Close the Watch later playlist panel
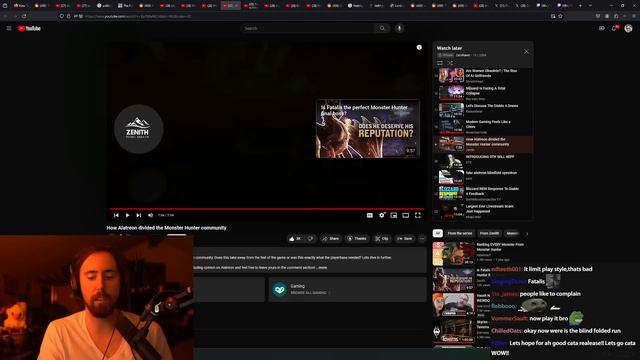640x360 pixels. 526,51
